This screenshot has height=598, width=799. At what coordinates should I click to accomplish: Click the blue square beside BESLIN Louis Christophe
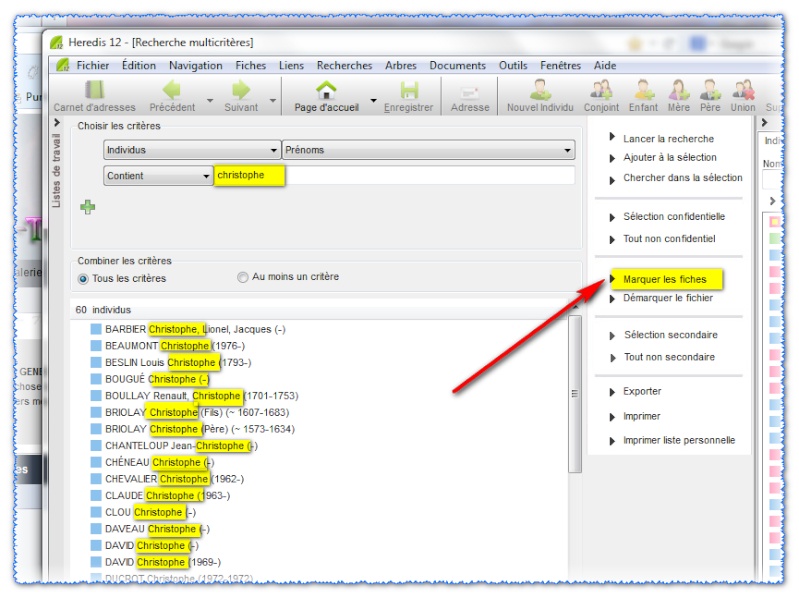pyautogui.click(x=96, y=362)
